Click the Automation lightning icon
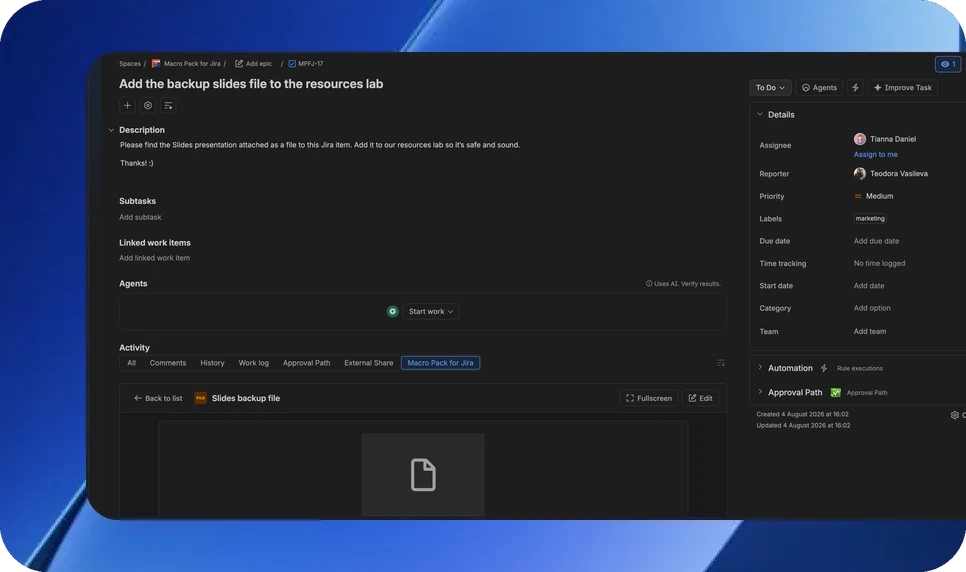Screen dimensions: 966x572 (x=824, y=368)
